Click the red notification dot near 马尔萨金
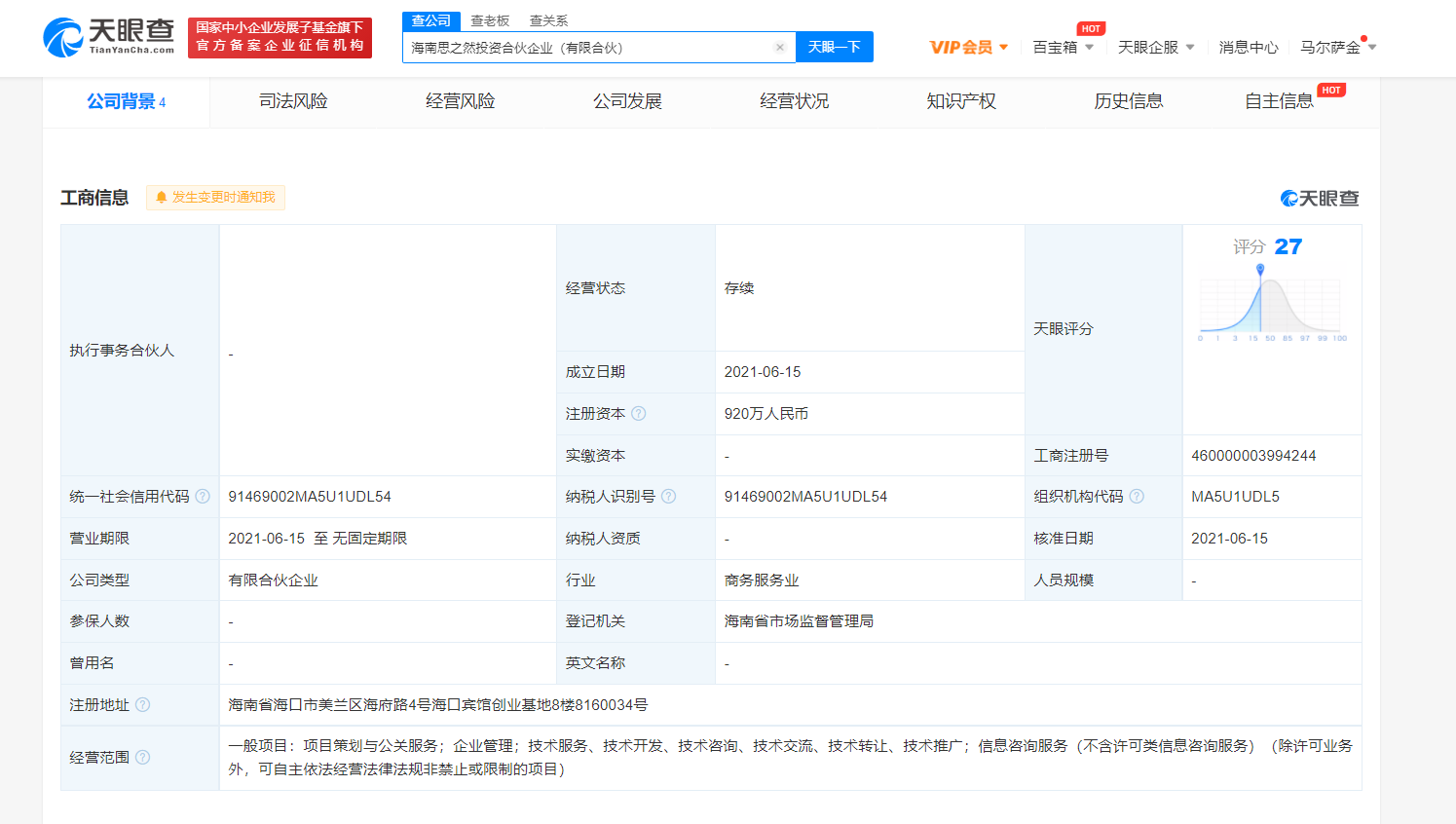The image size is (1456, 824). click(x=1364, y=39)
